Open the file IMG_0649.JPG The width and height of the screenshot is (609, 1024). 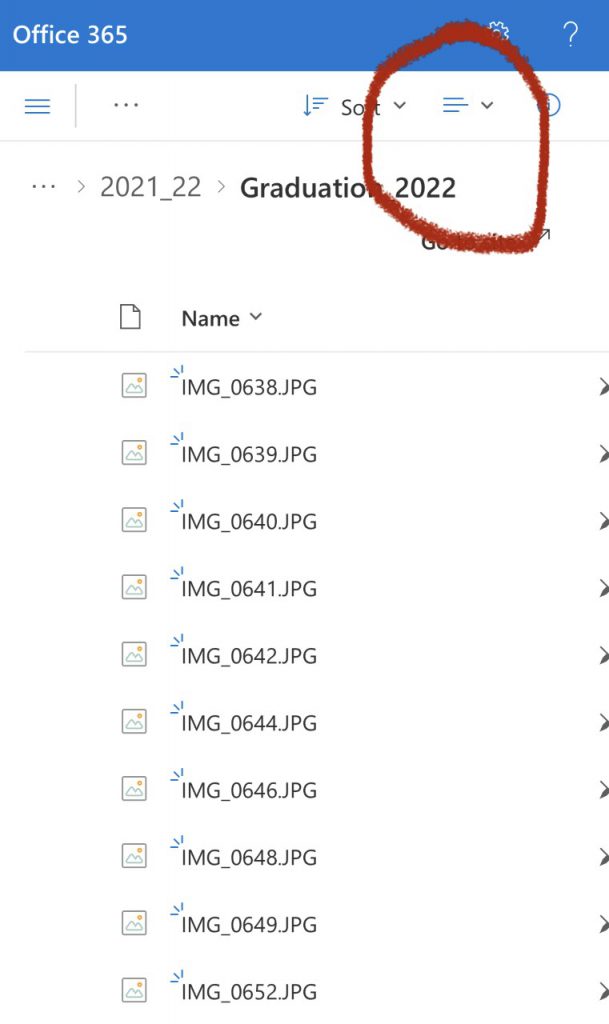pos(249,925)
